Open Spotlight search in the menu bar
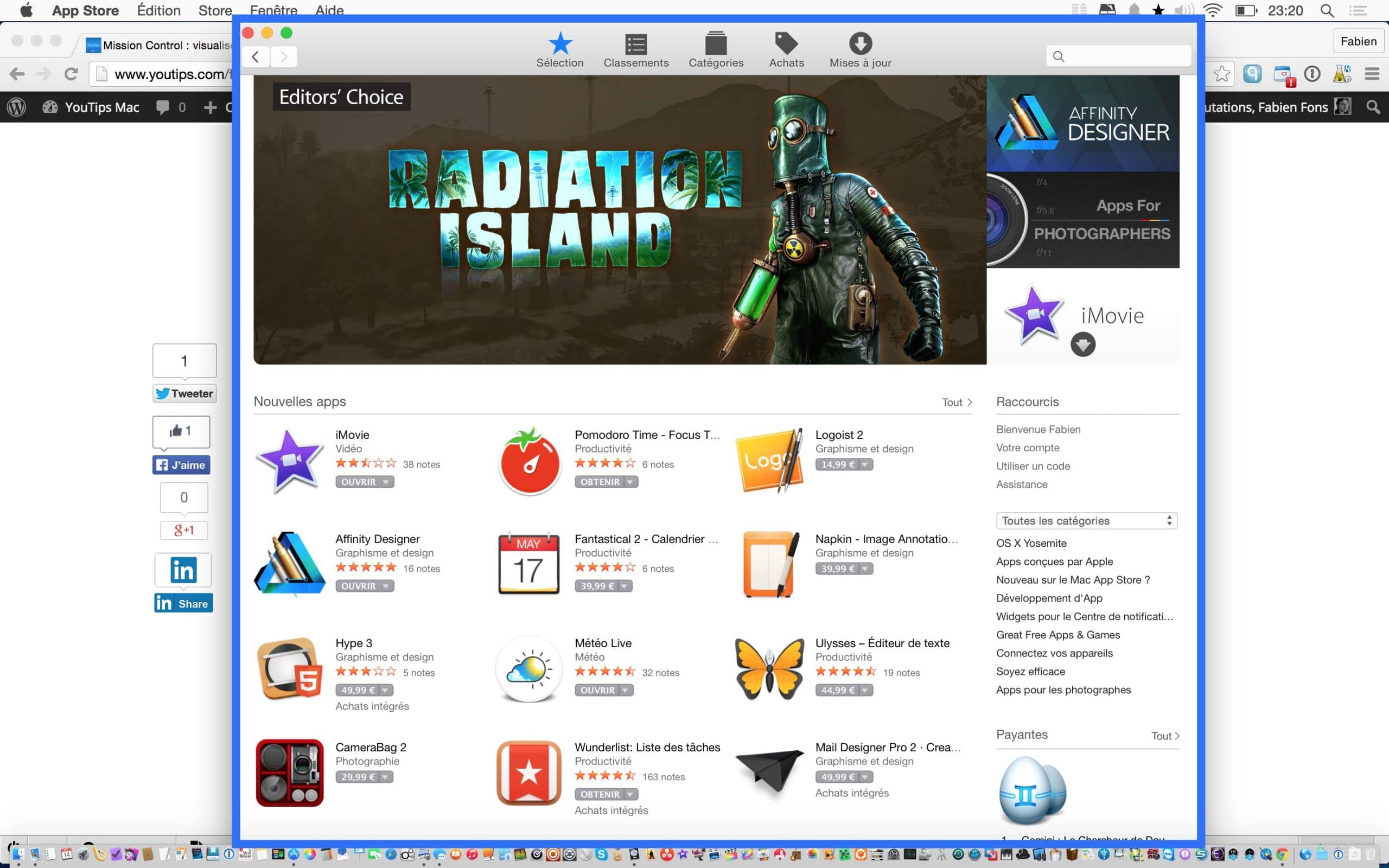Image resolution: width=1389 pixels, height=868 pixels. tap(1327, 10)
